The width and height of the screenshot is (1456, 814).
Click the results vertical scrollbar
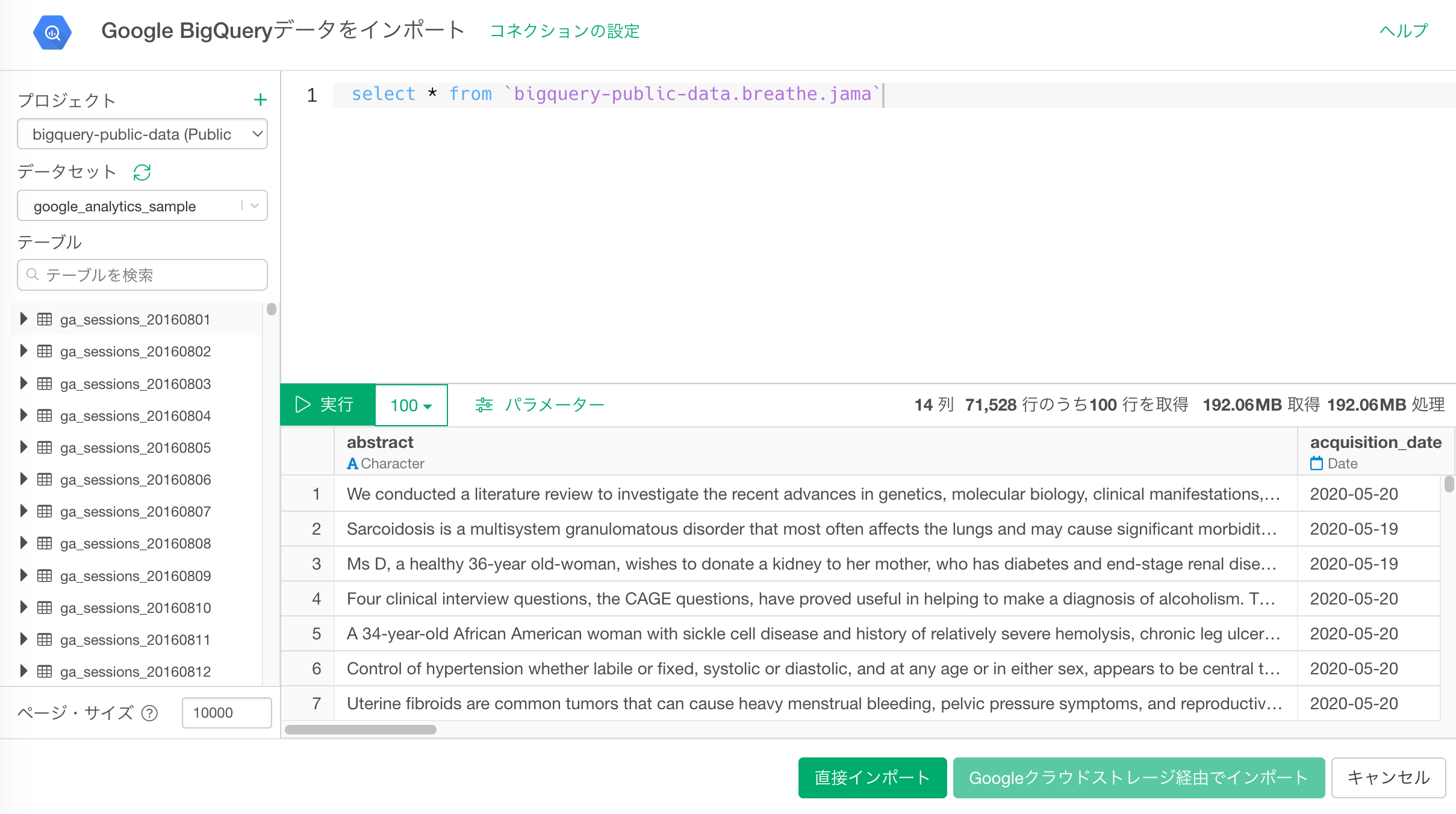click(x=1448, y=485)
